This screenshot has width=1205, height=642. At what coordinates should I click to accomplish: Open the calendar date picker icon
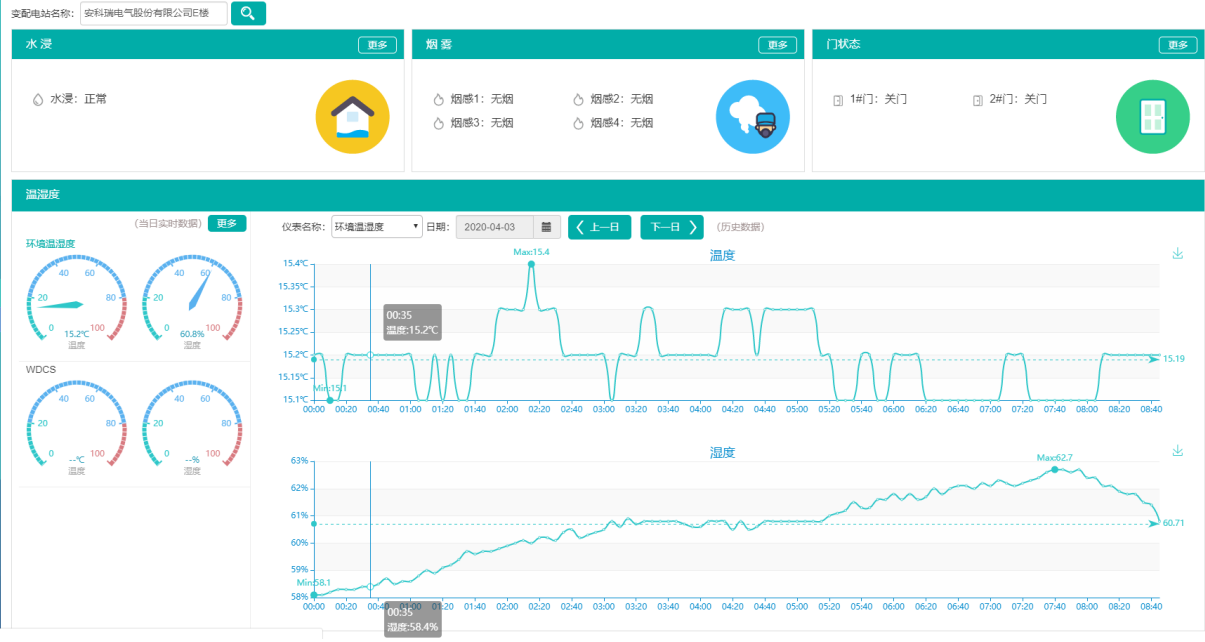[546, 227]
